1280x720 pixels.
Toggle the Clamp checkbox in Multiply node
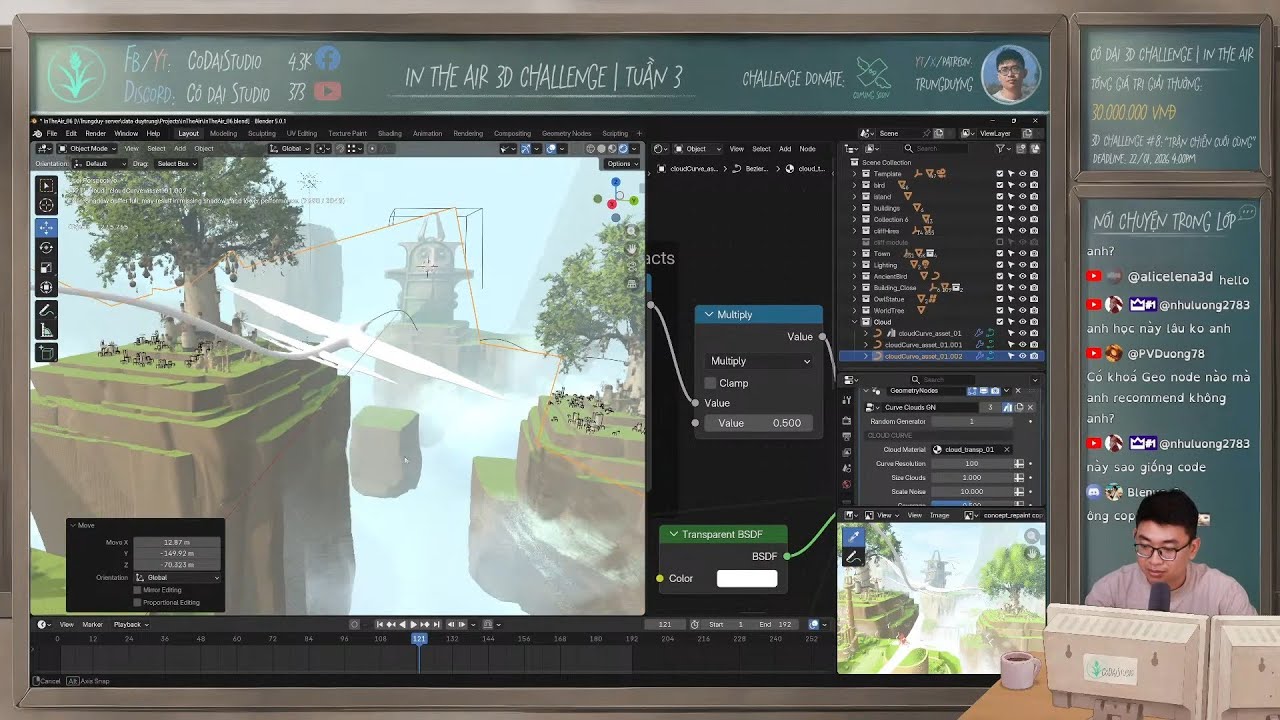pos(710,383)
